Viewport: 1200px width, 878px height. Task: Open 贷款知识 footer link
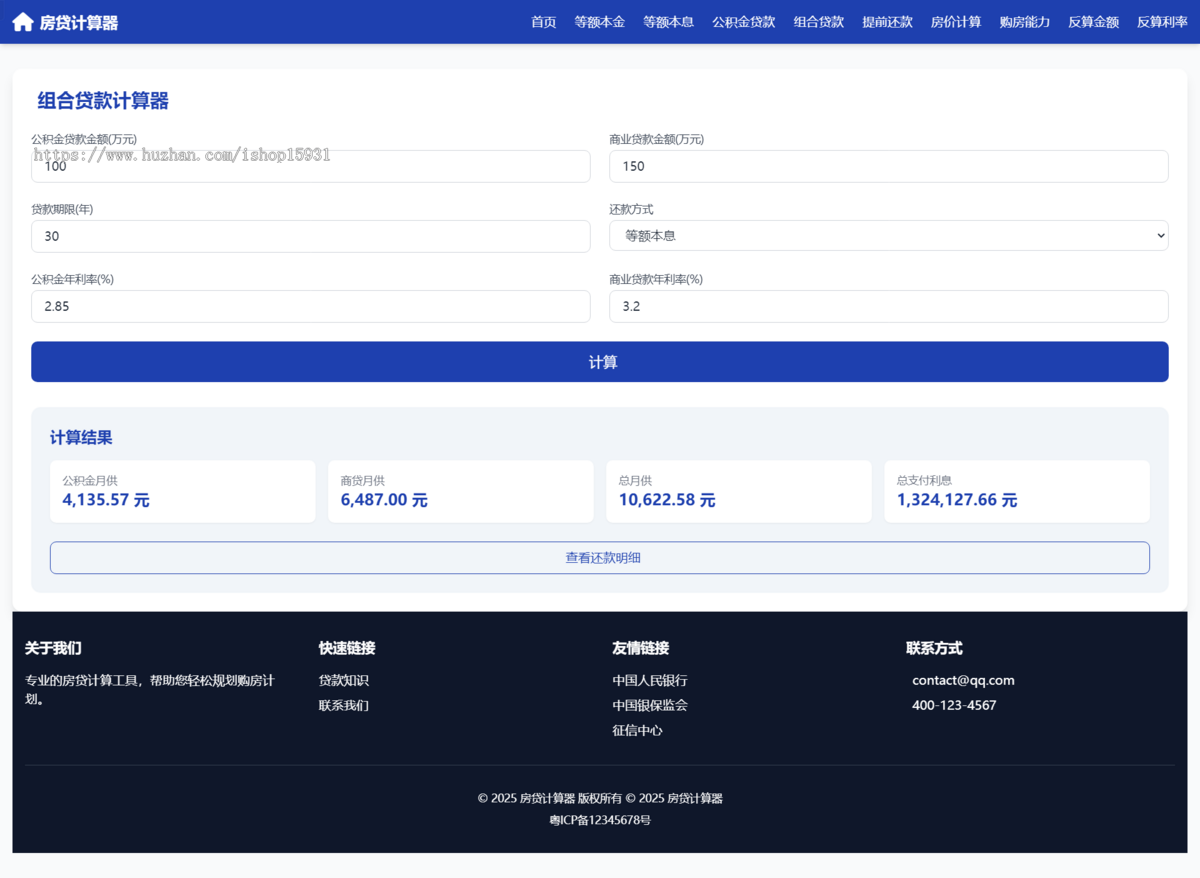344,681
